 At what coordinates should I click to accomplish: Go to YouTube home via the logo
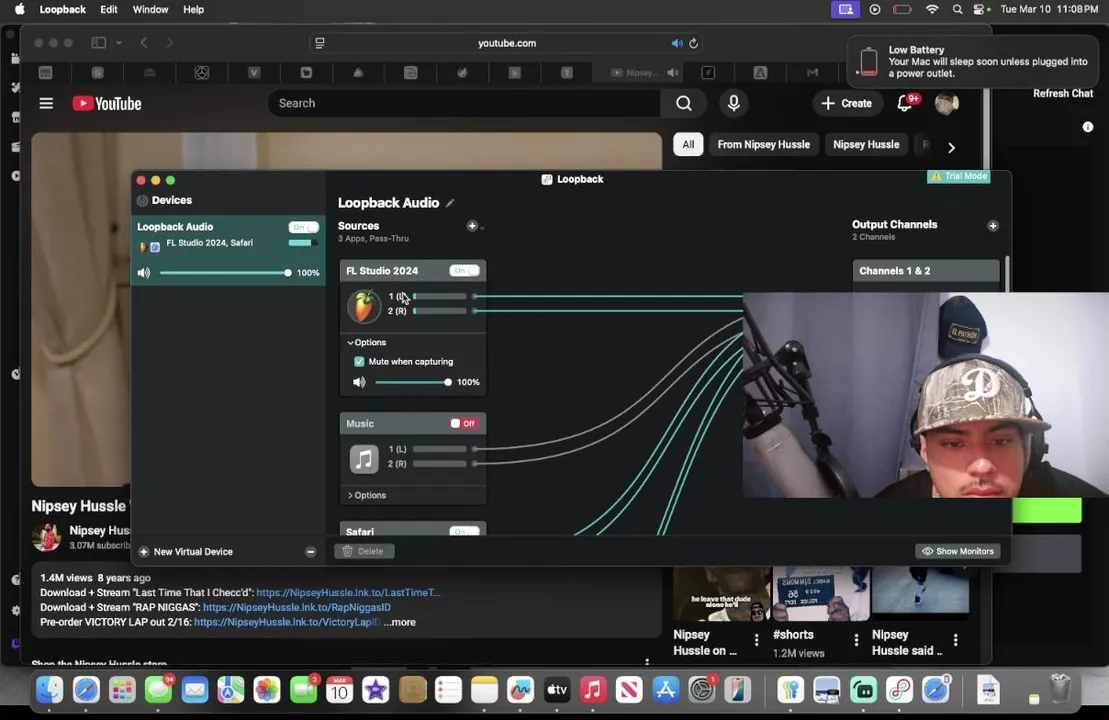[x=107, y=103]
